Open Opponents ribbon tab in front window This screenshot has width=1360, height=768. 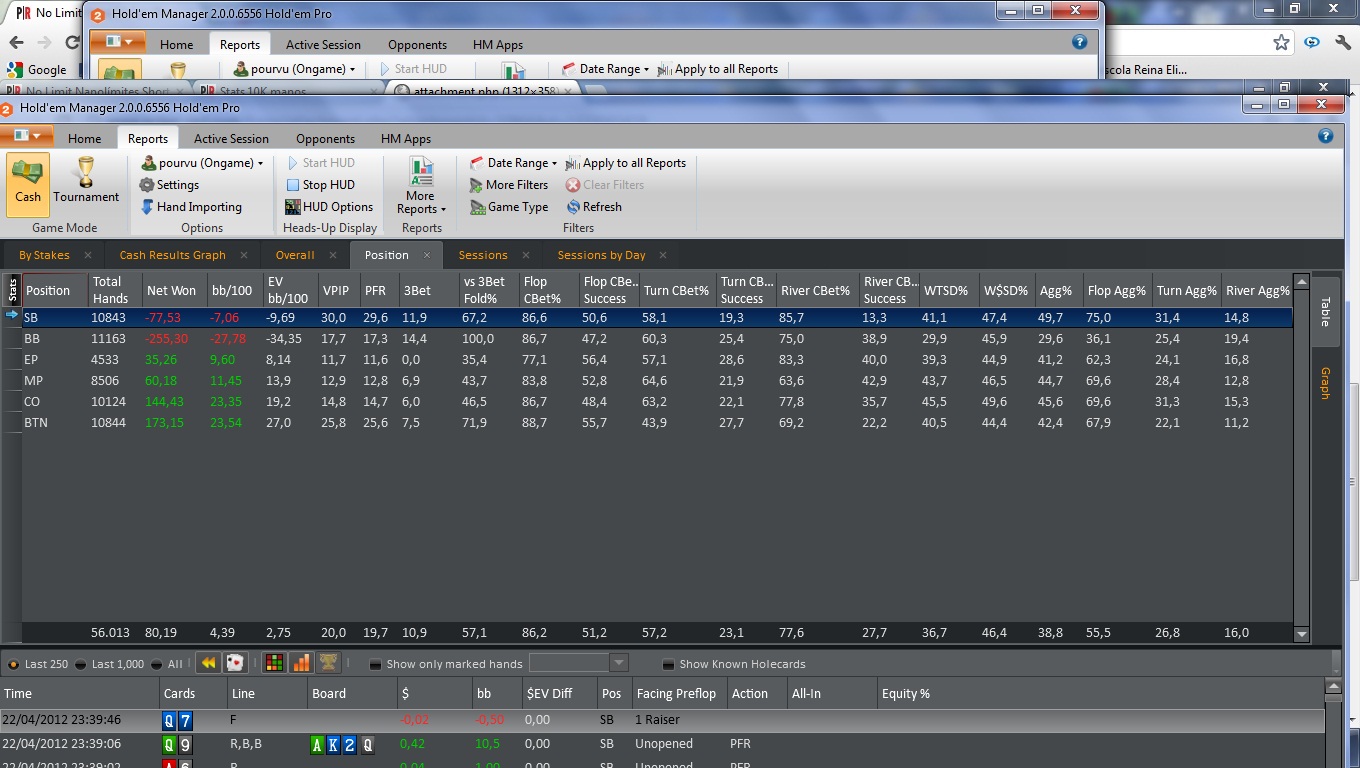click(x=325, y=139)
